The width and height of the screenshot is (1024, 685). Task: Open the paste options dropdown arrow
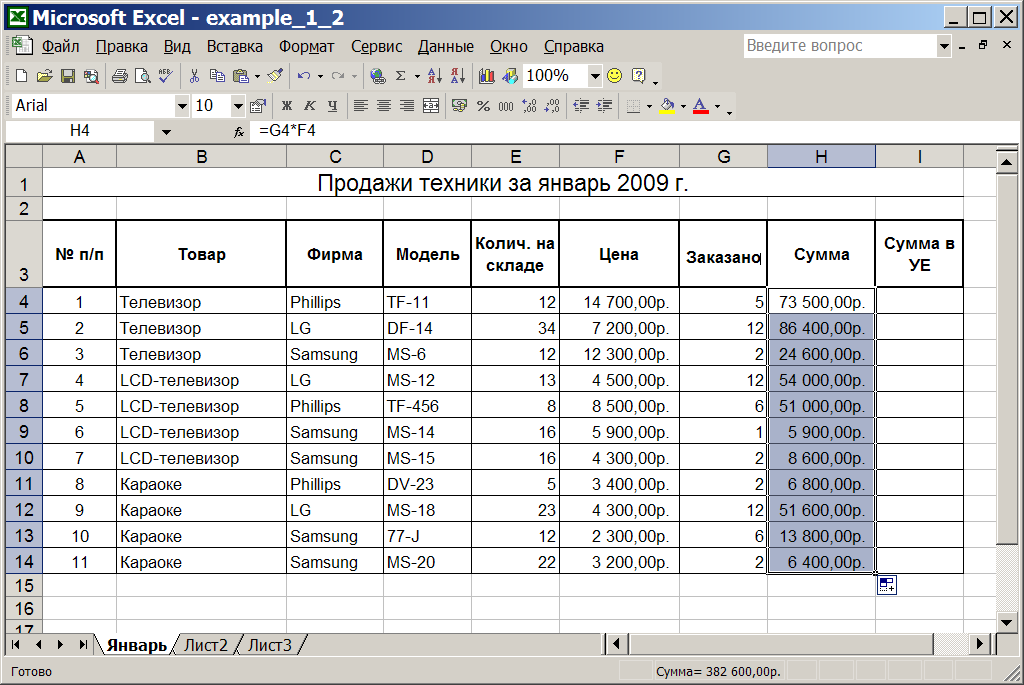[x=257, y=76]
